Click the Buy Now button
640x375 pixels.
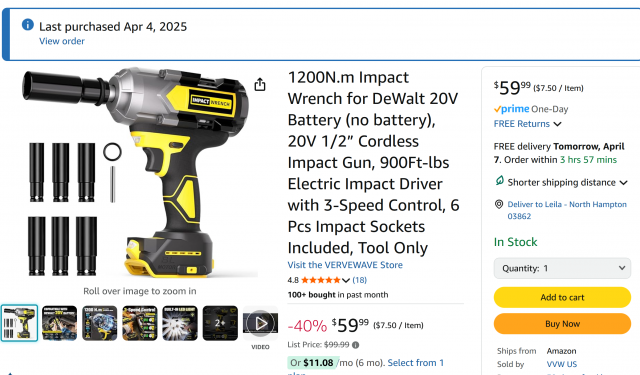pyautogui.click(x=562, y=324)
